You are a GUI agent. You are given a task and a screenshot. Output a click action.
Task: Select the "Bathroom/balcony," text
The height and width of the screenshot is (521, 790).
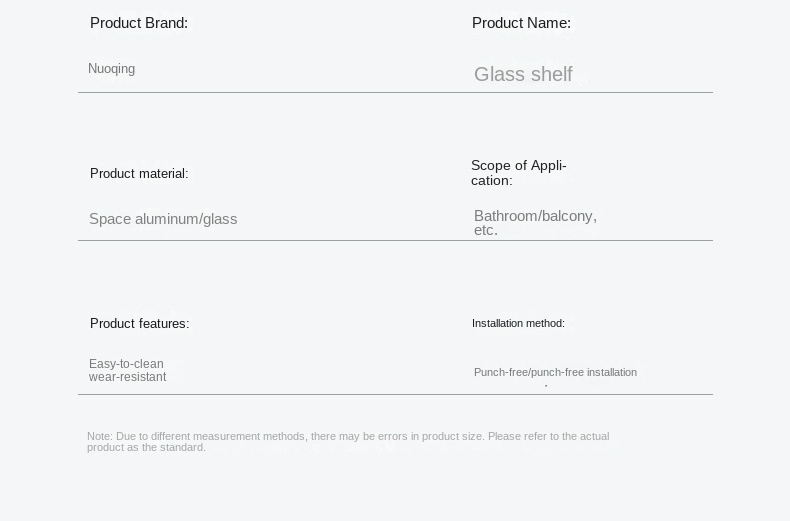coord(535,216)
